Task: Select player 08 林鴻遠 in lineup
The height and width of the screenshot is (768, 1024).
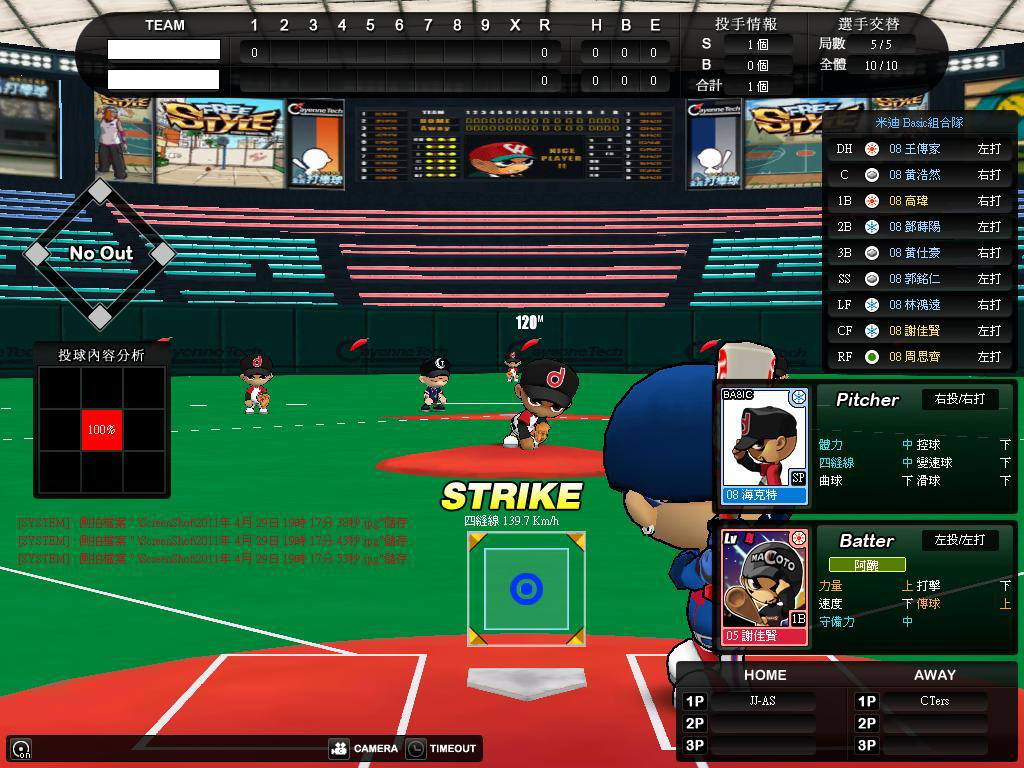Action: tap(914, 305)
